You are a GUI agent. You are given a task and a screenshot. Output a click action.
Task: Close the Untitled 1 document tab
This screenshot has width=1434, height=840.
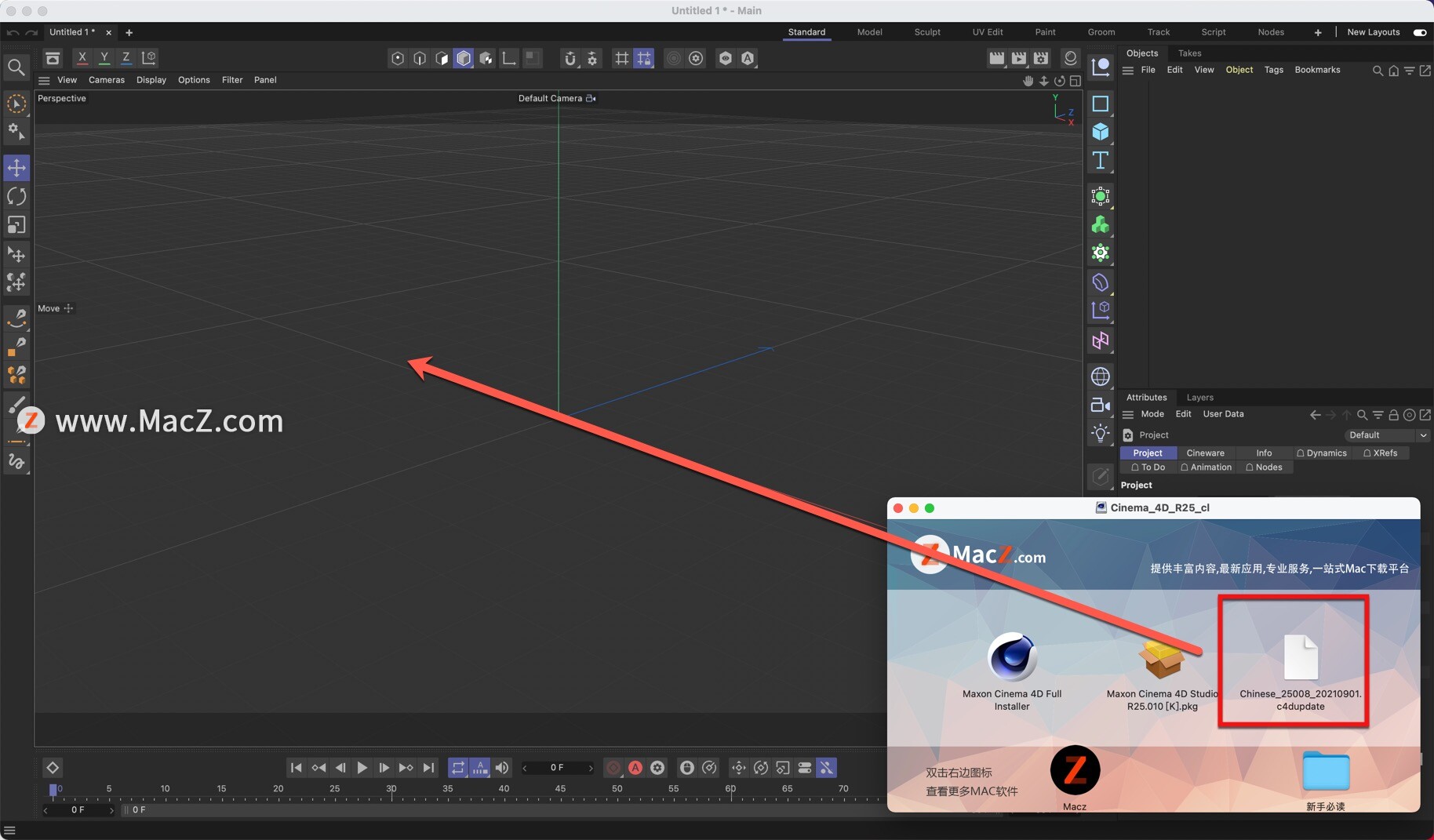point(108,32)
